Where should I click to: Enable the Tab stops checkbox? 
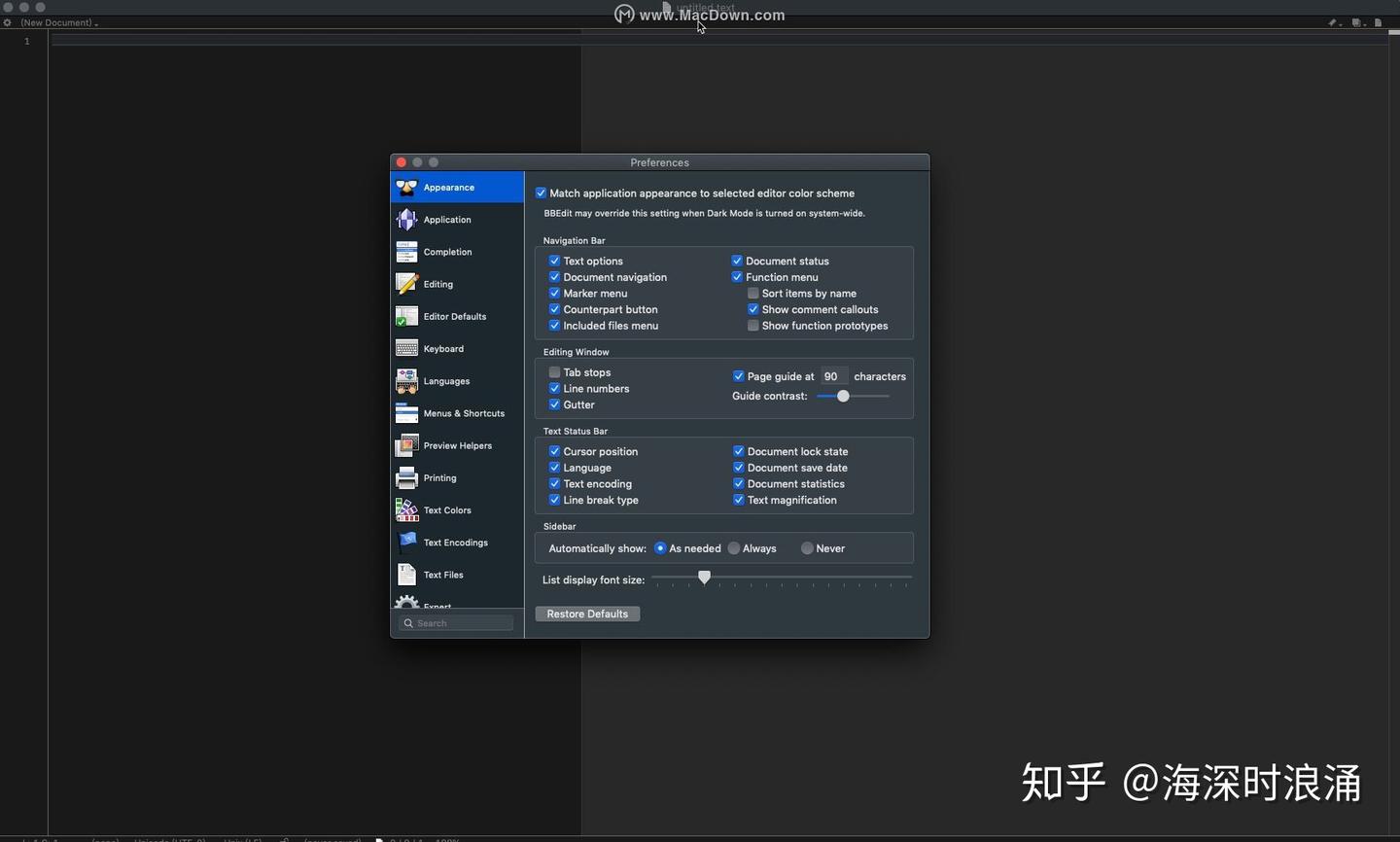coord(554,371)
